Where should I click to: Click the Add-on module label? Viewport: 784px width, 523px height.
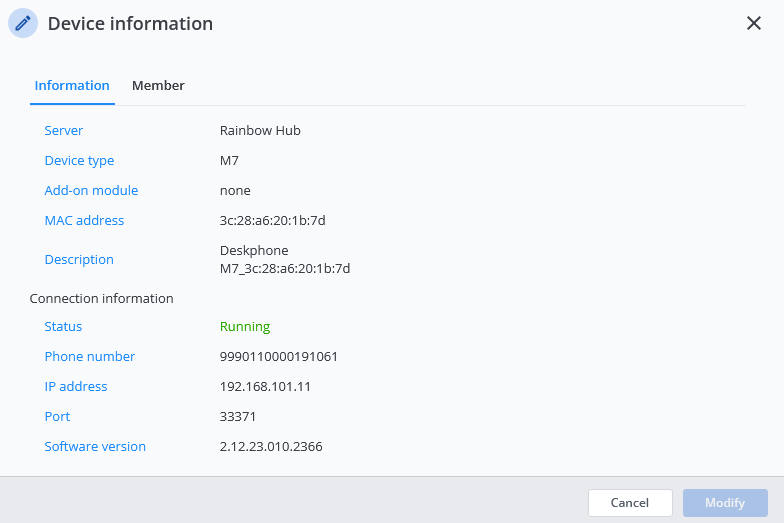click(91, 191)
